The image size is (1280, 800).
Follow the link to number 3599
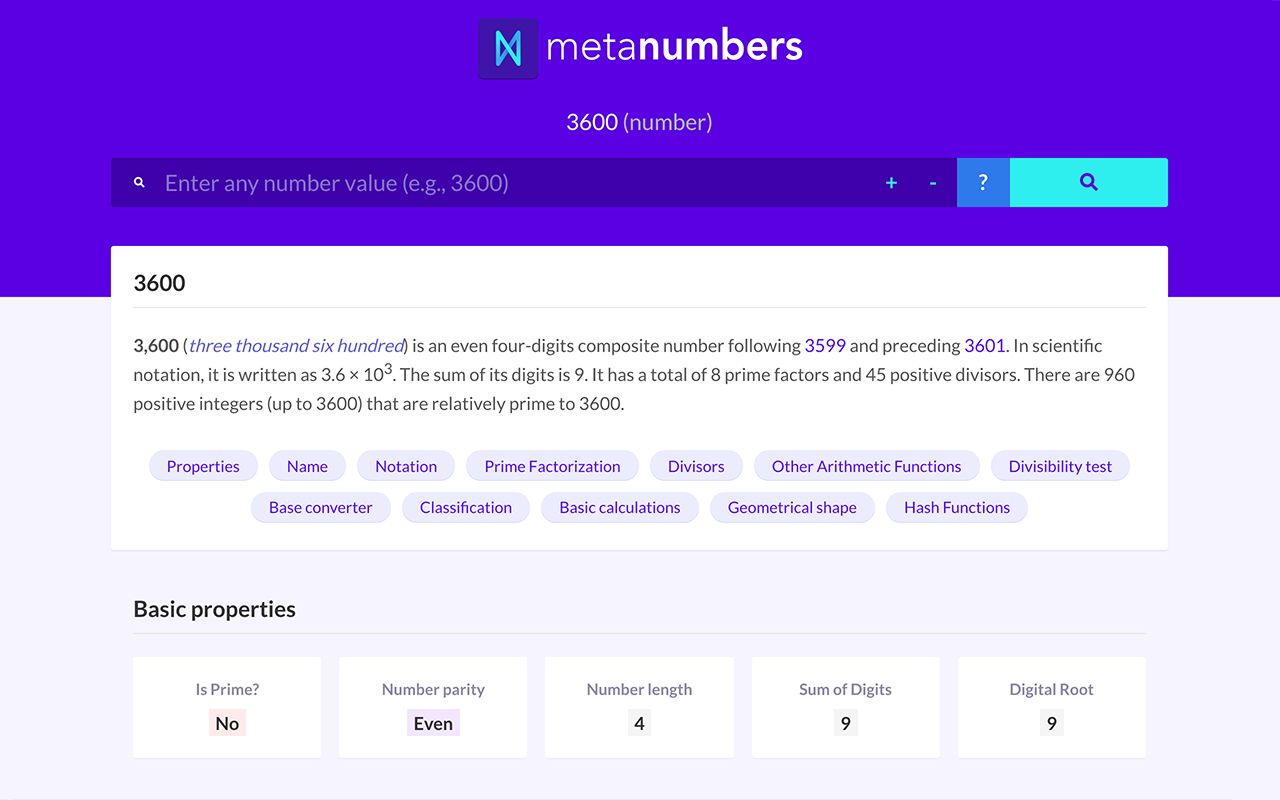825,345
